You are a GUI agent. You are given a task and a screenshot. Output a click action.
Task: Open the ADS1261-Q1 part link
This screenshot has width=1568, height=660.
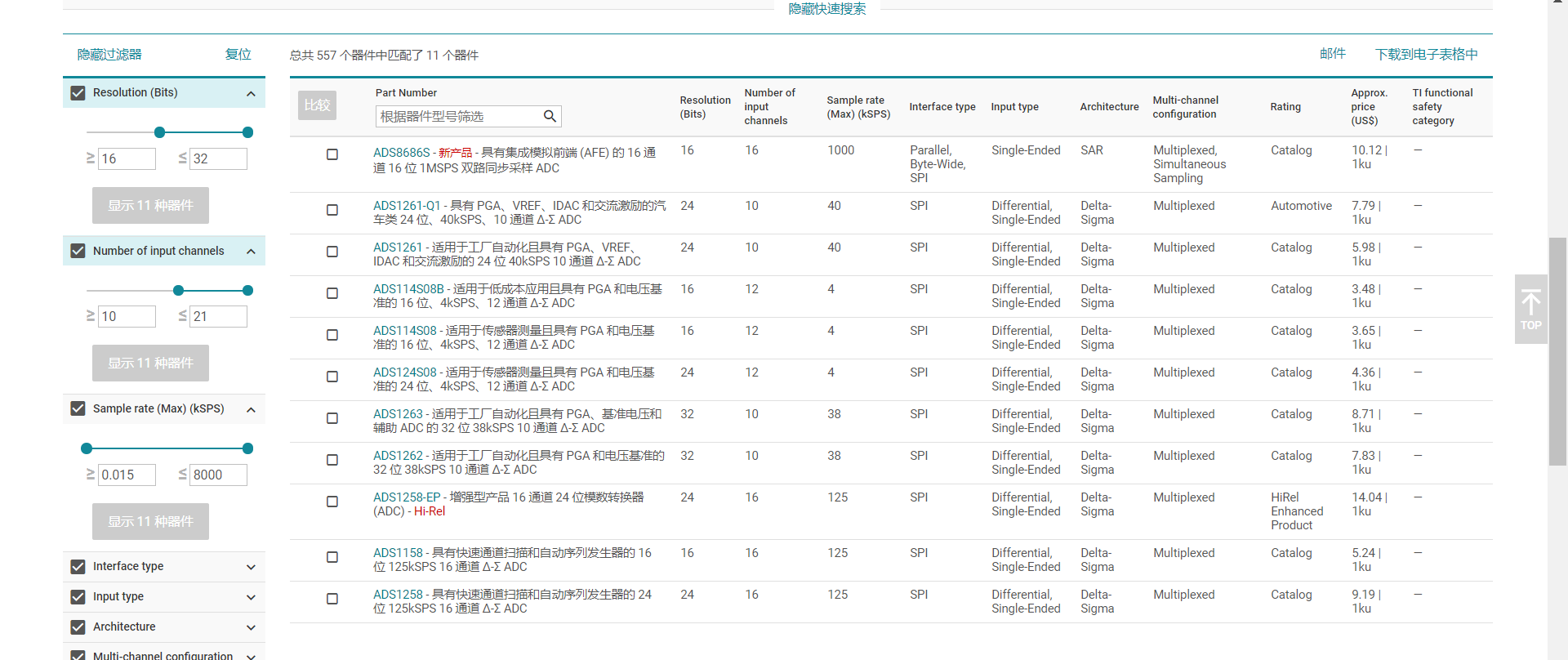click(x=407, y=206)
